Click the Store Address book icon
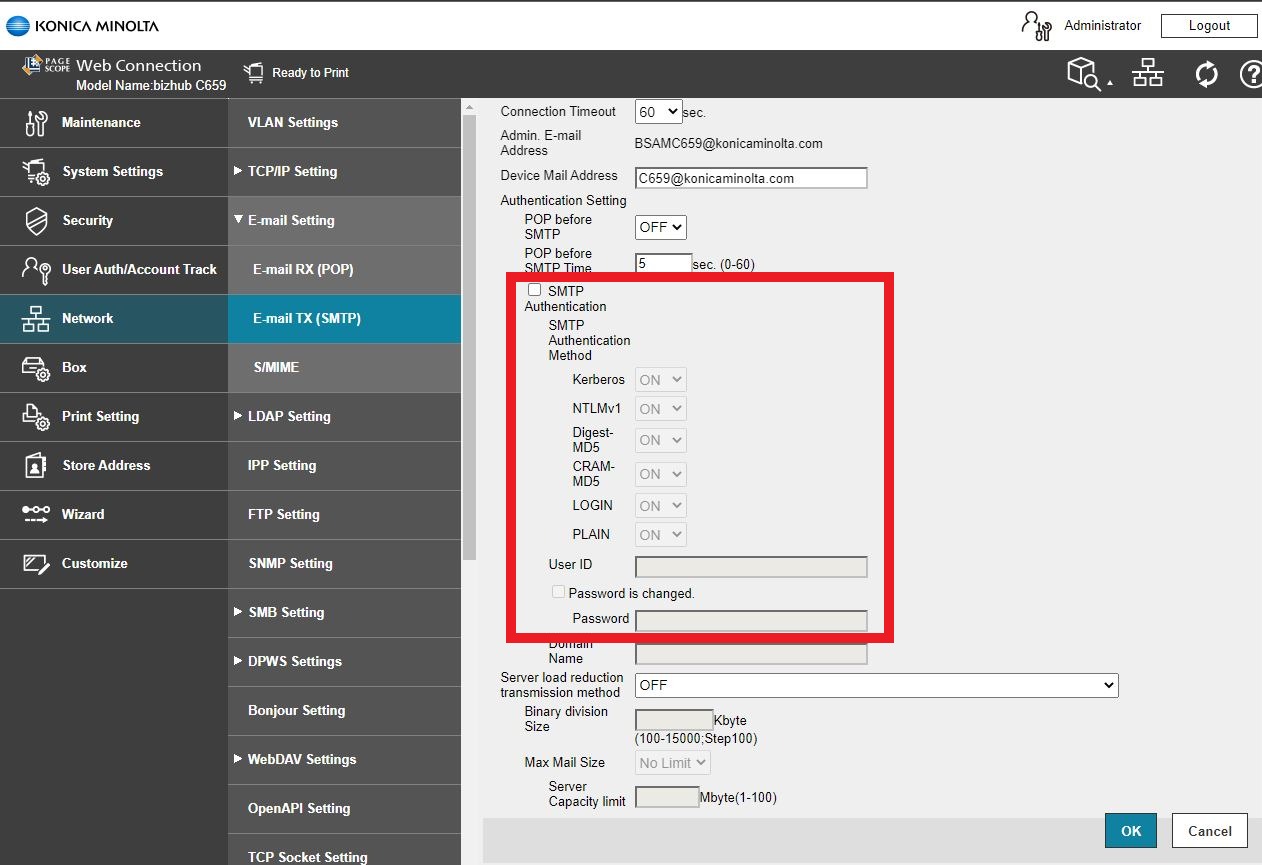This screenshot has width=1262, height=865. click(x=36, y=466)
